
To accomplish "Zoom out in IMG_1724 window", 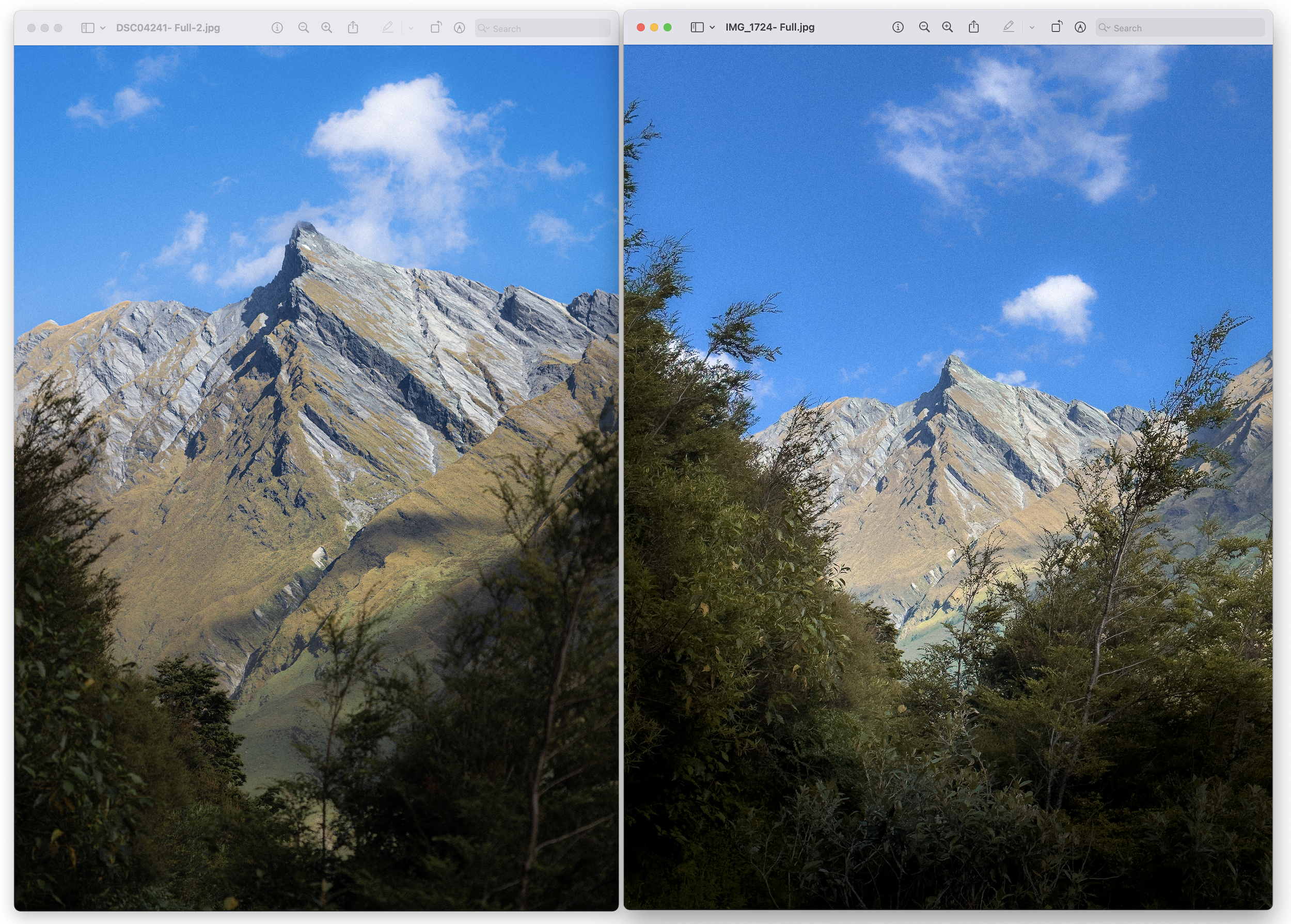I will coord(924,27).
